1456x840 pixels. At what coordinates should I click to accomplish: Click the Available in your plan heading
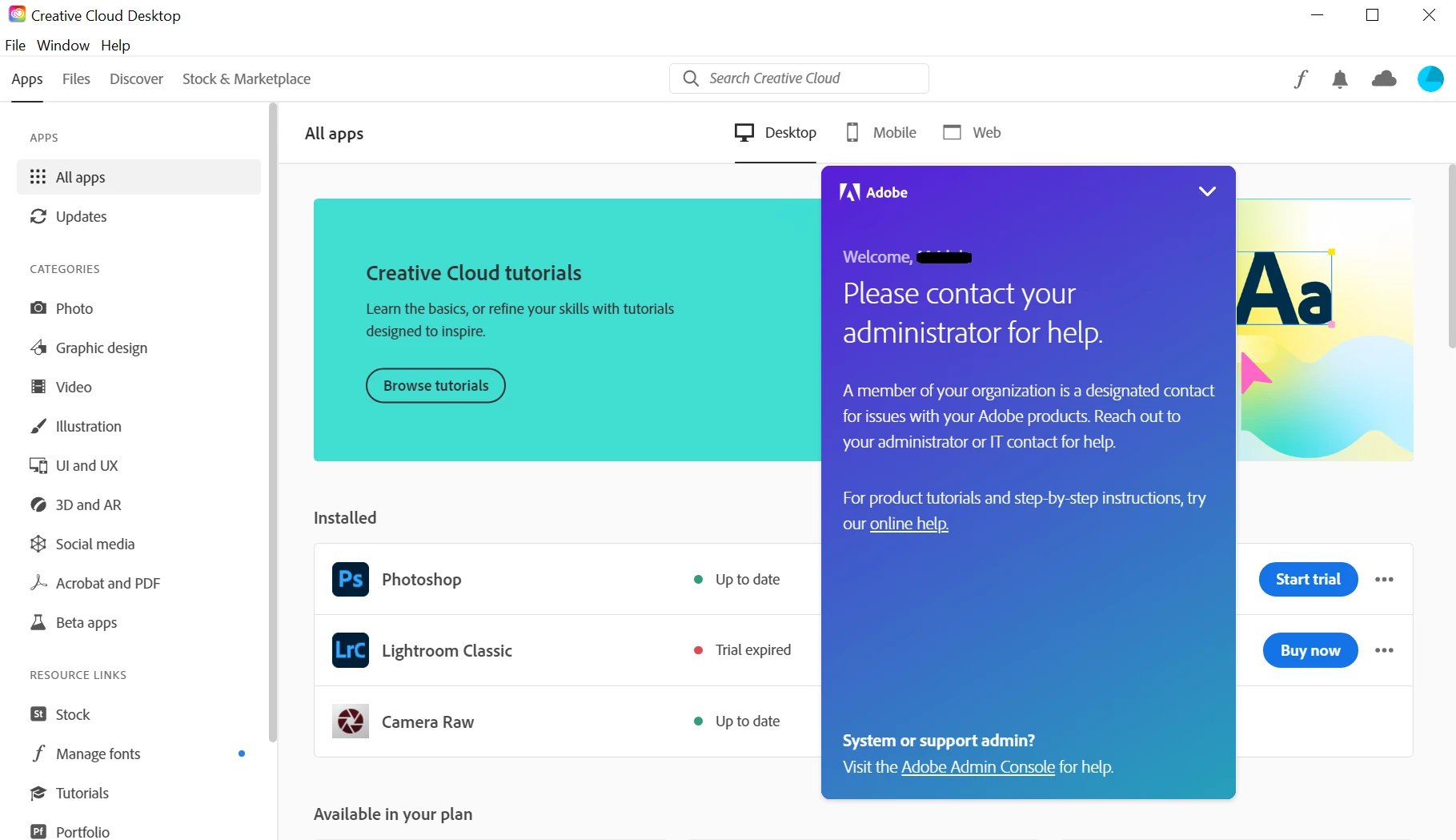393,814
